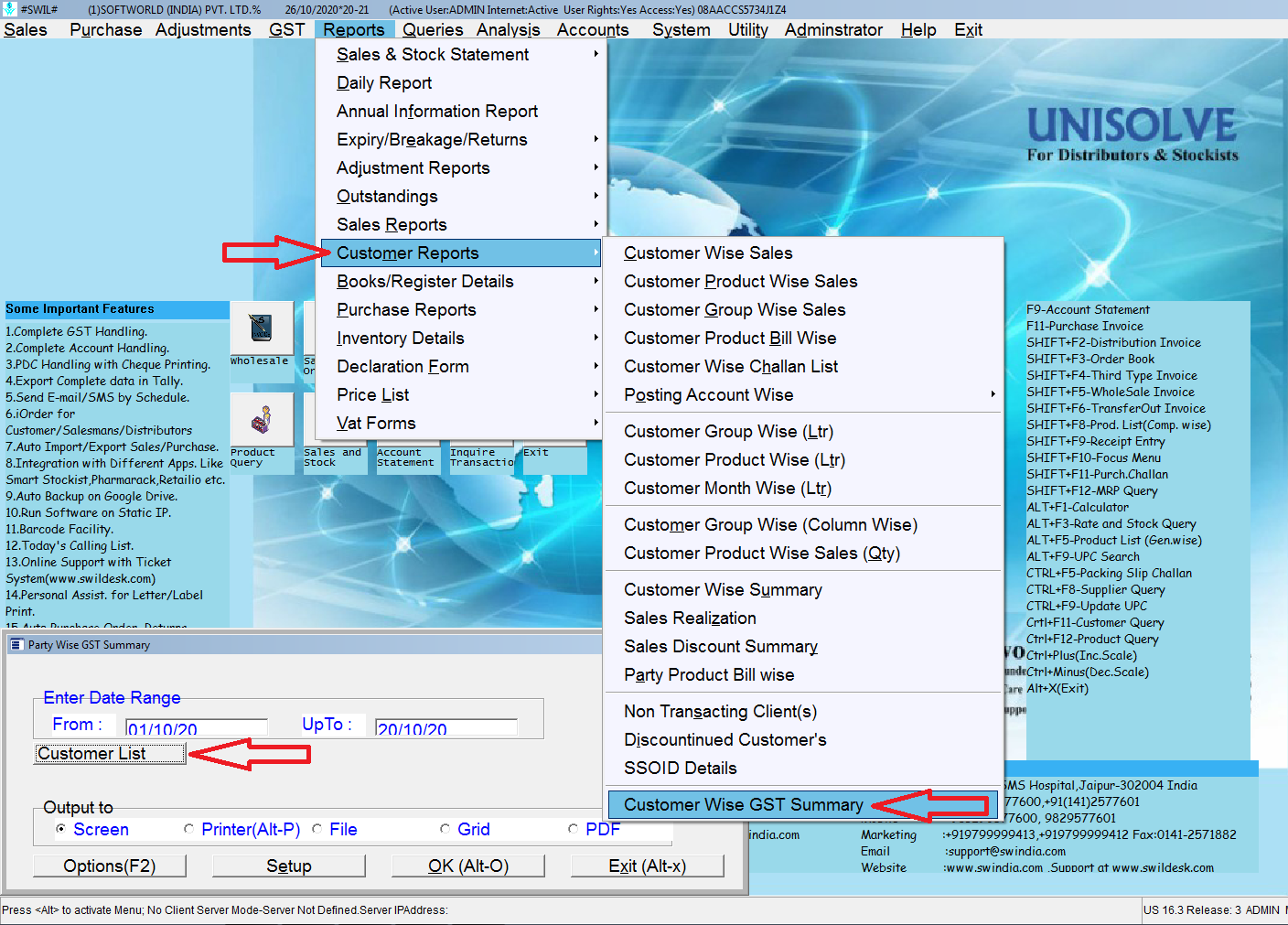This screenshot has height=925, width=1288.
Task: Select Annual Information Report
Action: (x=461, y=111)
